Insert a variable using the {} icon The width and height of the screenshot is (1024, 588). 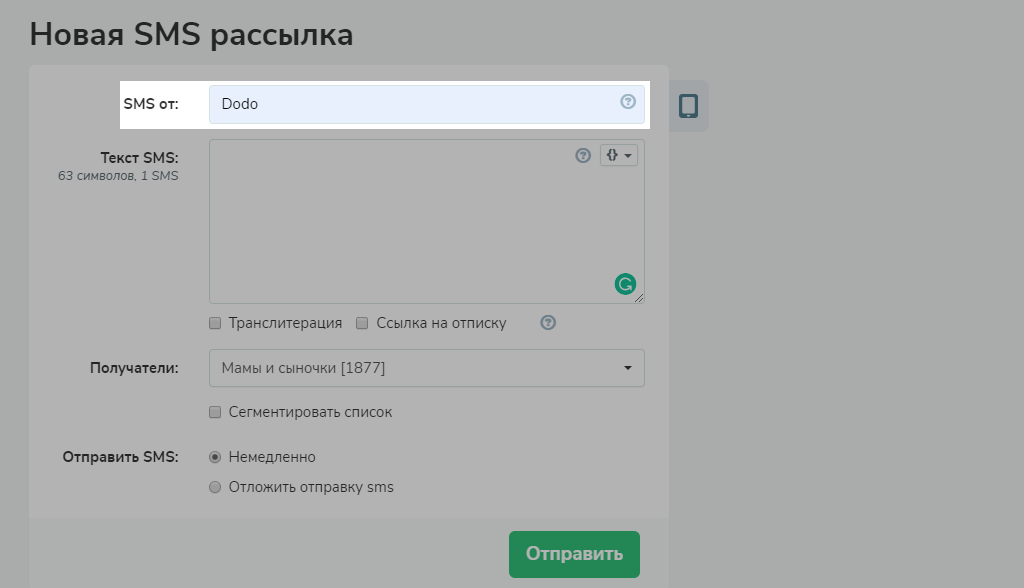click(x=612, y=155)
